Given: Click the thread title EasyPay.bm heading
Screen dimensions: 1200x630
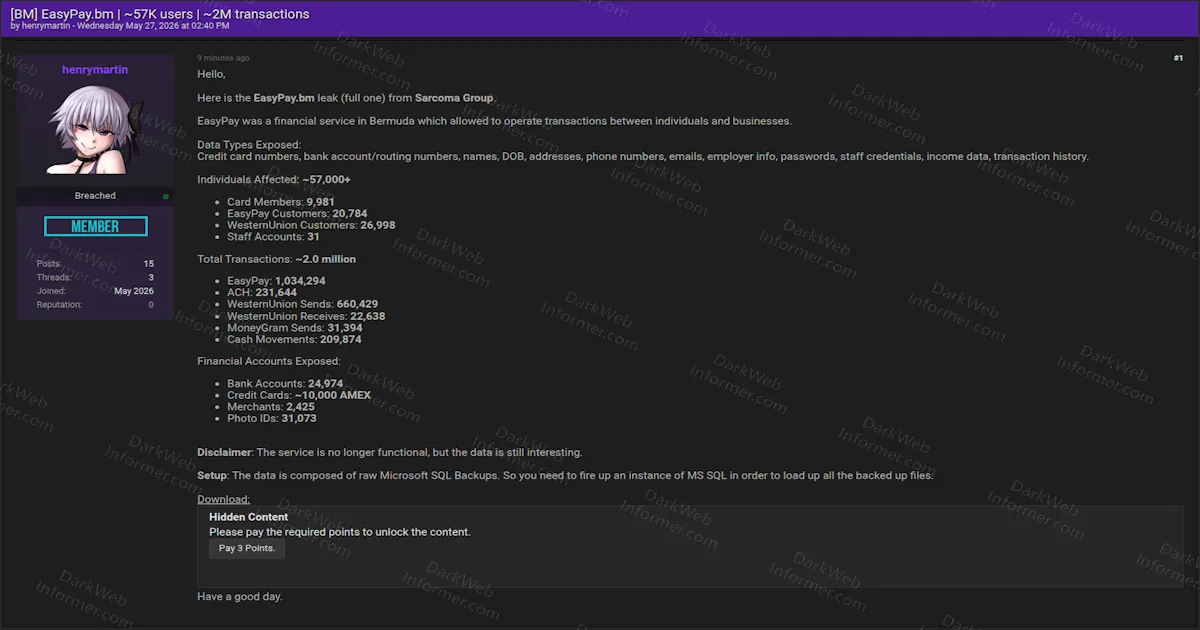Looking at the screenshot, I should pyautogui.click(x=160, y=14).
